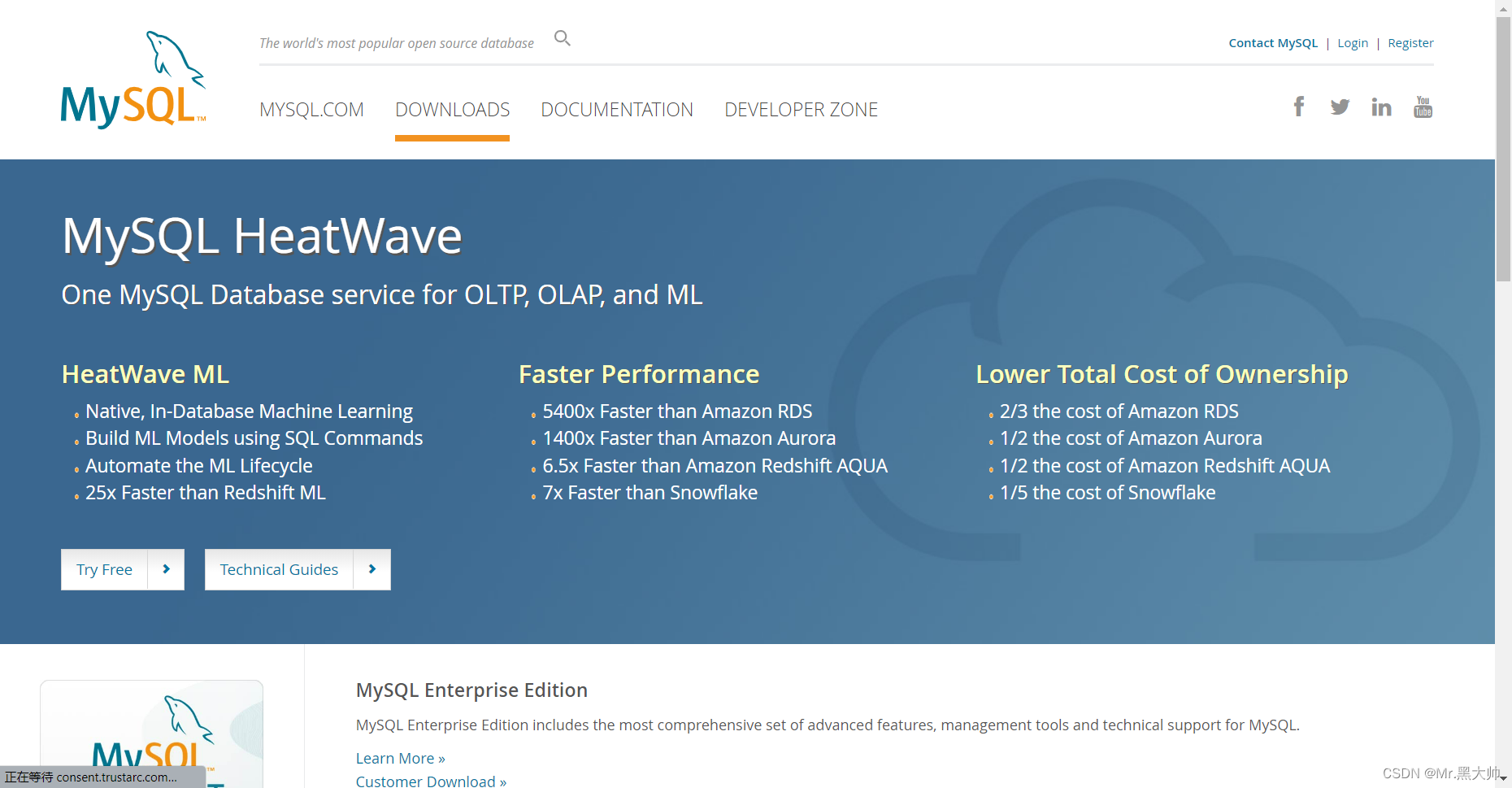Click MySQL Enterprise Edition product image
The image size is (1512, 788).
151,734
